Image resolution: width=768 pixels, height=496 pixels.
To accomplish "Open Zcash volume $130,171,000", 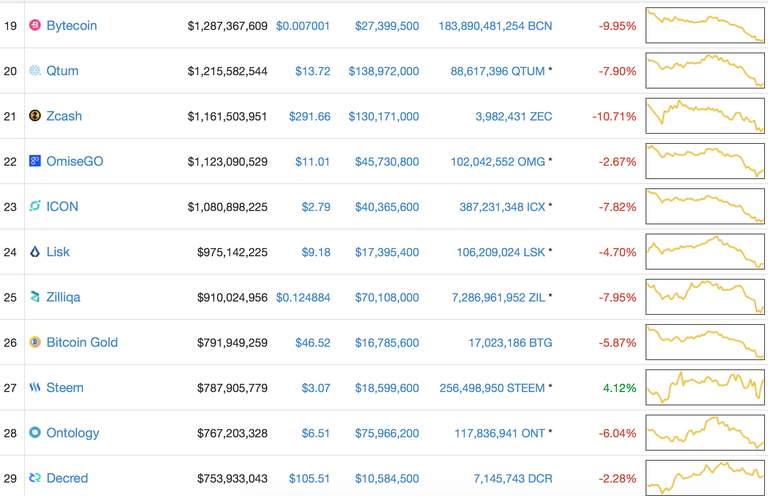I will (x=384, y=117).
